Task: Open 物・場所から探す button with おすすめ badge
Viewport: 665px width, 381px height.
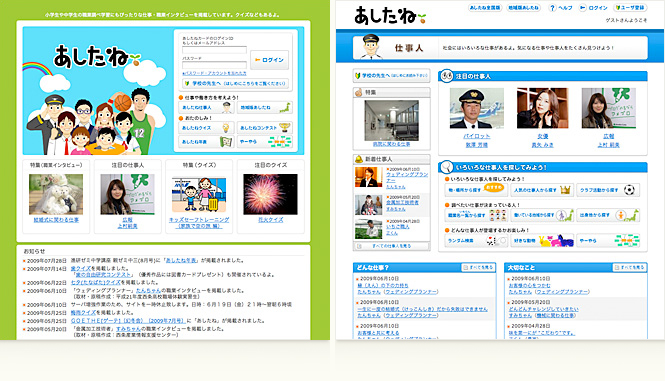Action: pyautogui.click(x=476, y=190)
